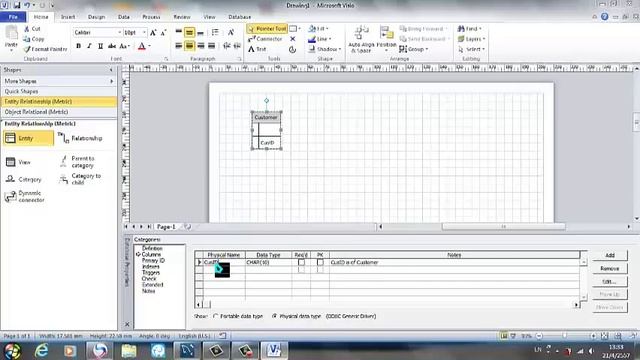This screenshot has width=640, height=360.
Task: Activate the Format Painter
Action: pyautogui.click(x=45, y=49)
